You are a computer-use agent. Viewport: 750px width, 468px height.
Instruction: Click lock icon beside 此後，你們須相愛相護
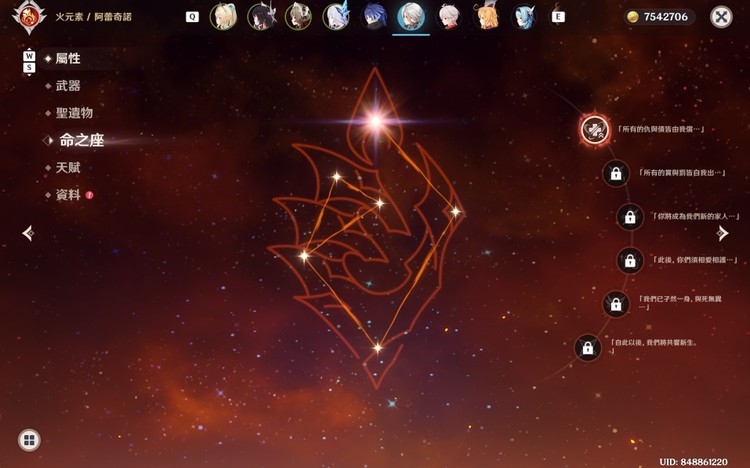click(x=630, y=261)
